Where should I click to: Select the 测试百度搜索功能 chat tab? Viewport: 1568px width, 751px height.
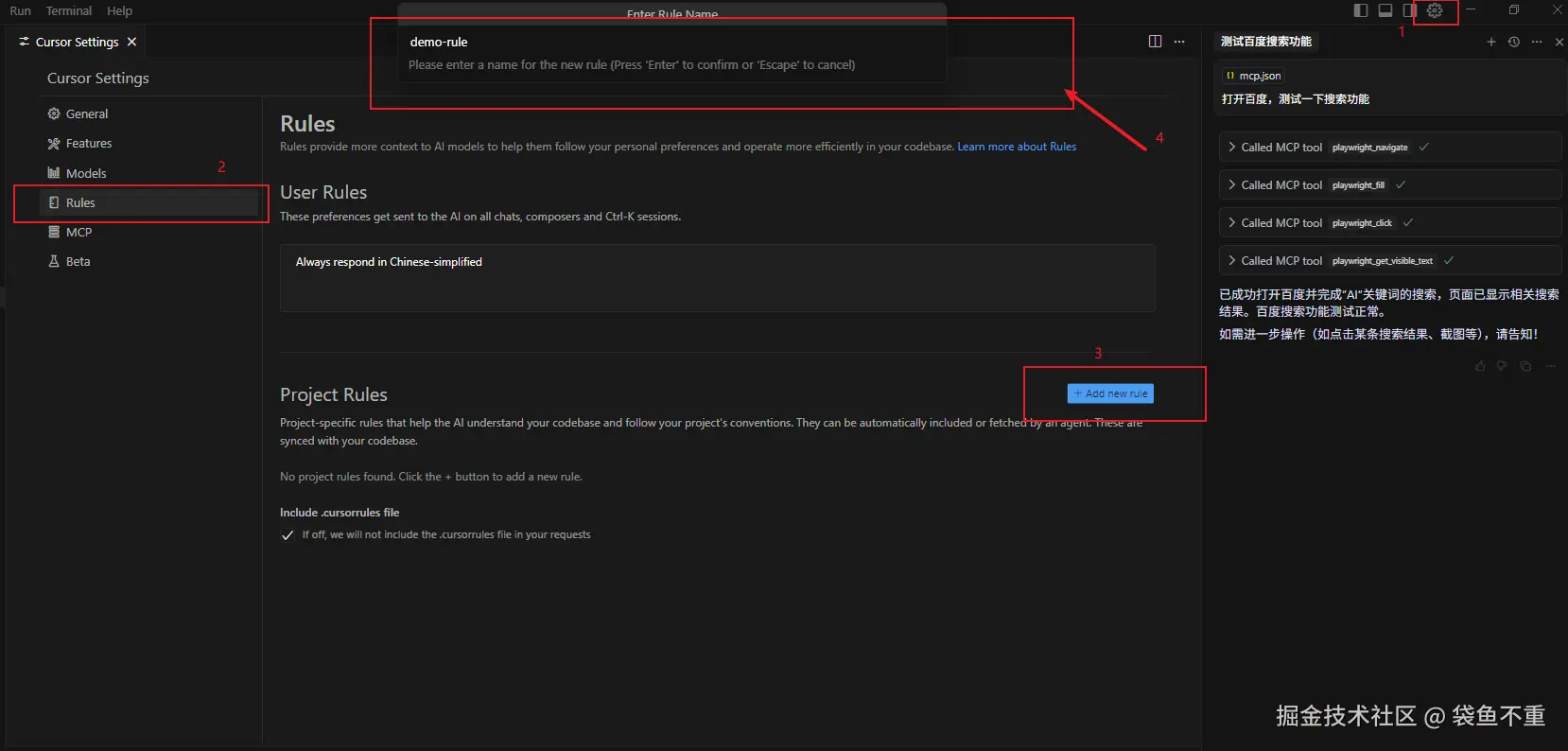[x=1266, y=42]
